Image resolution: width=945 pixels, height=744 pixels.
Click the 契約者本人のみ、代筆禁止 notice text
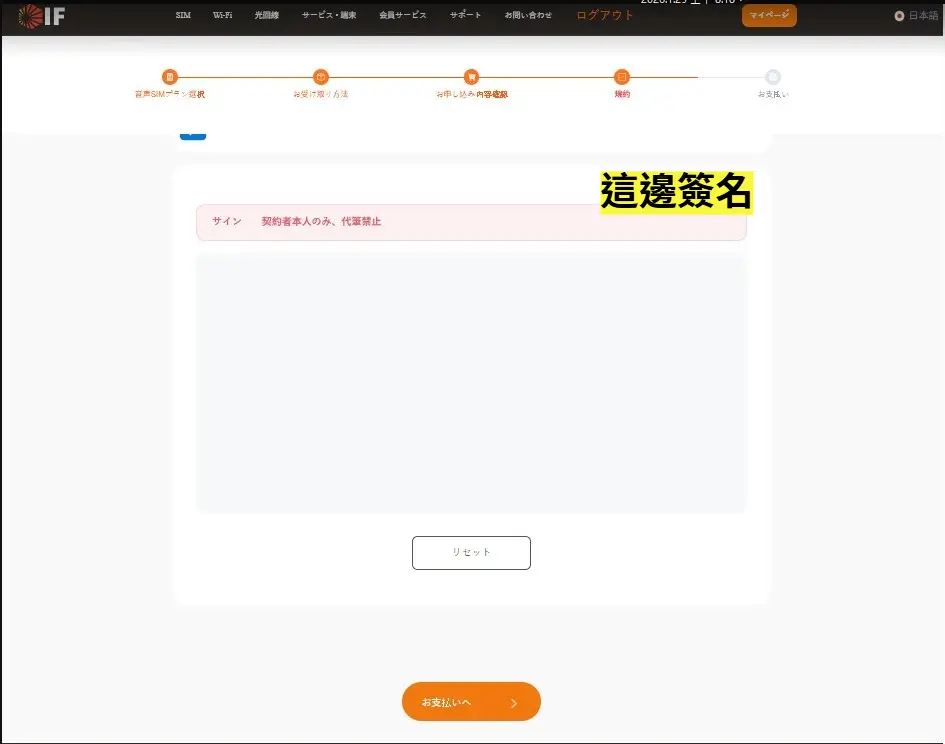coord(321,221)
